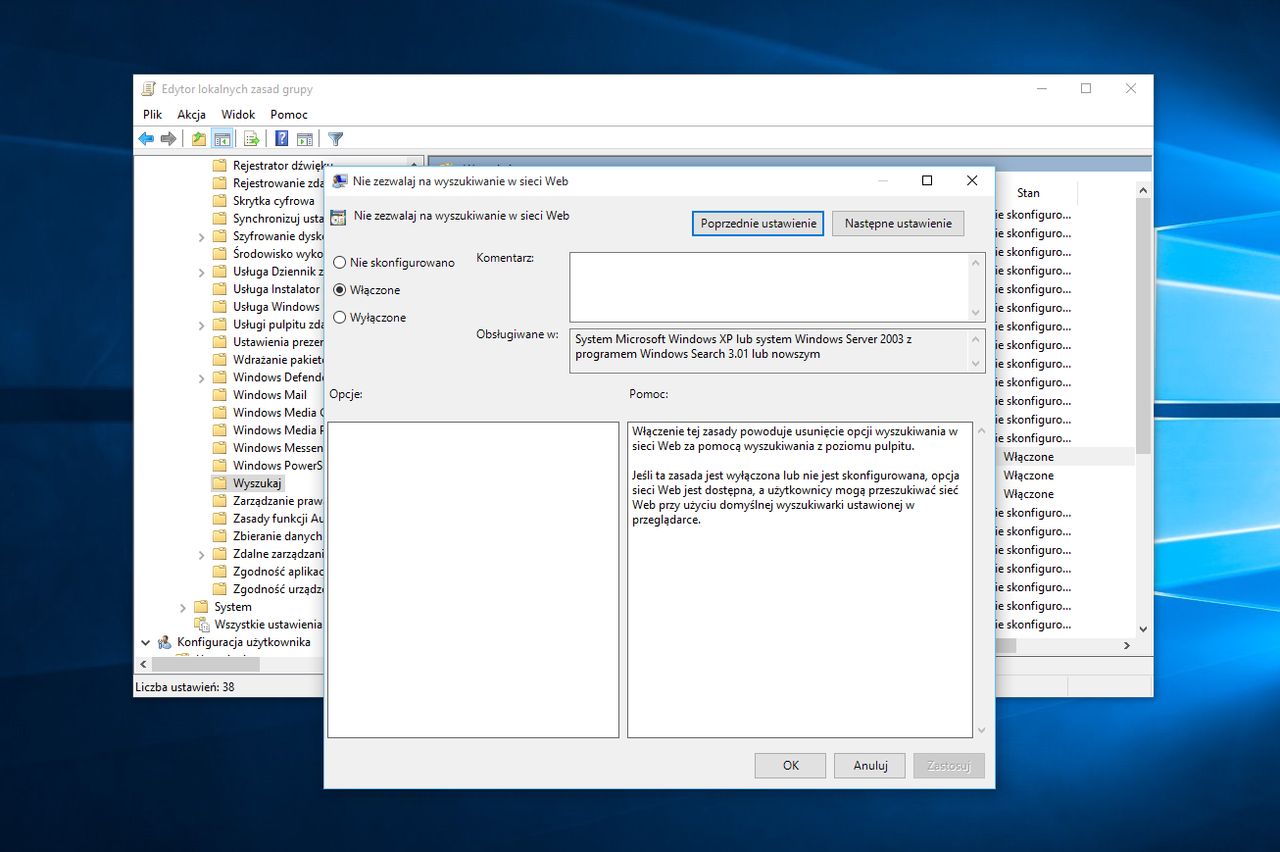Toggle the Show/Hide action pane icon
The width and height of the screenshot is (1280, 852).
(x=305, y=139)
